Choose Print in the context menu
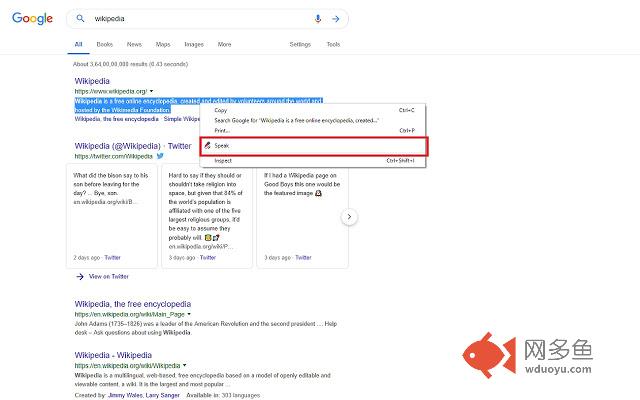This screenshot has height=400, width=640. [313, 131]
